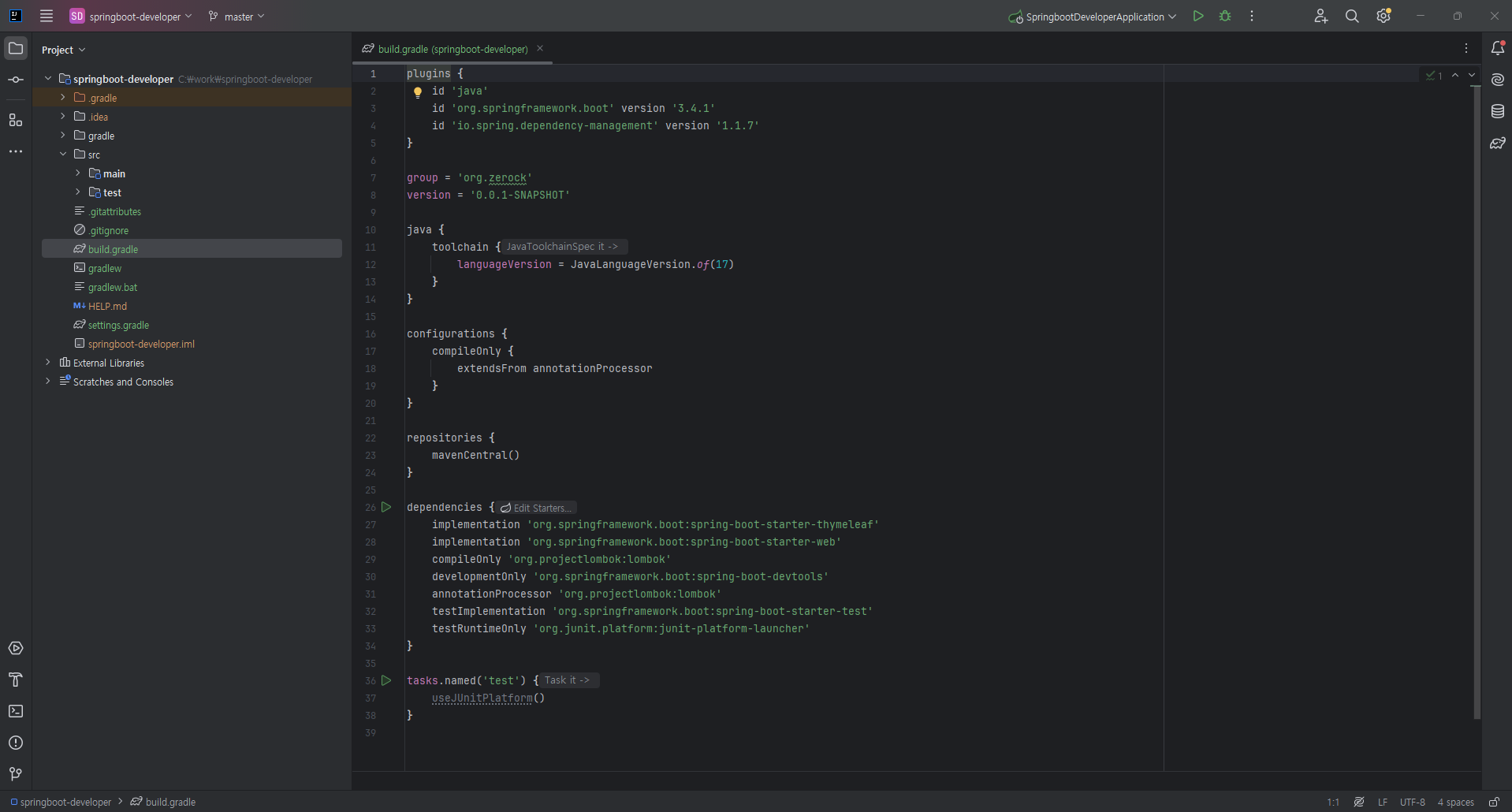This screenshot has width=1512, height=812.
Task: Expand the .gradle folder
Action: click(63, 97)
